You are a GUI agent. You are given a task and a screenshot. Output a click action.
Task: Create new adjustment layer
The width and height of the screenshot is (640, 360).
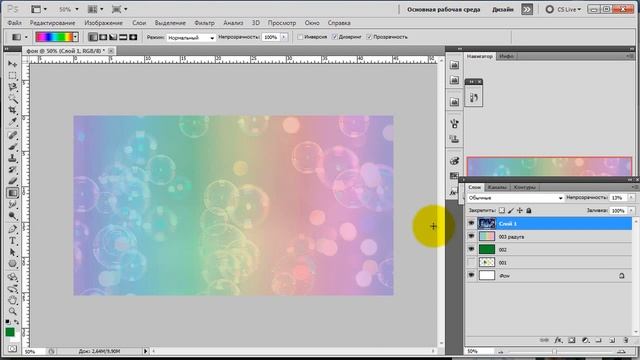click(585, 340)
